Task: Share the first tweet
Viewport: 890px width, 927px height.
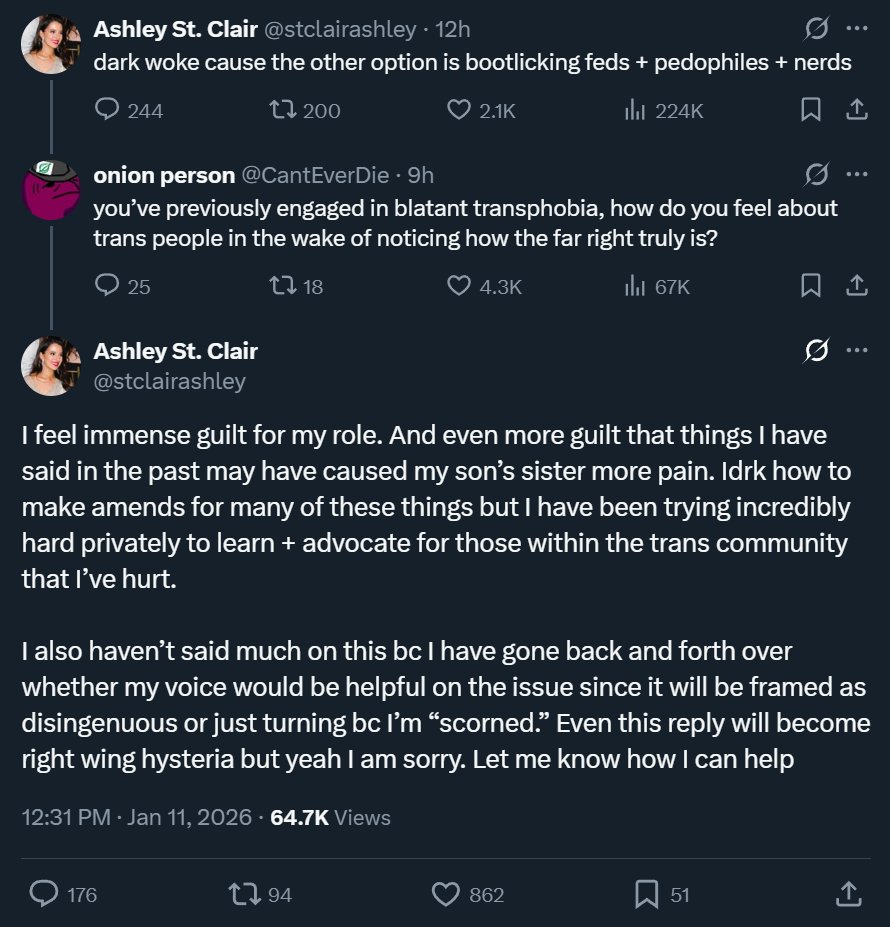Action: coord(856,110)
